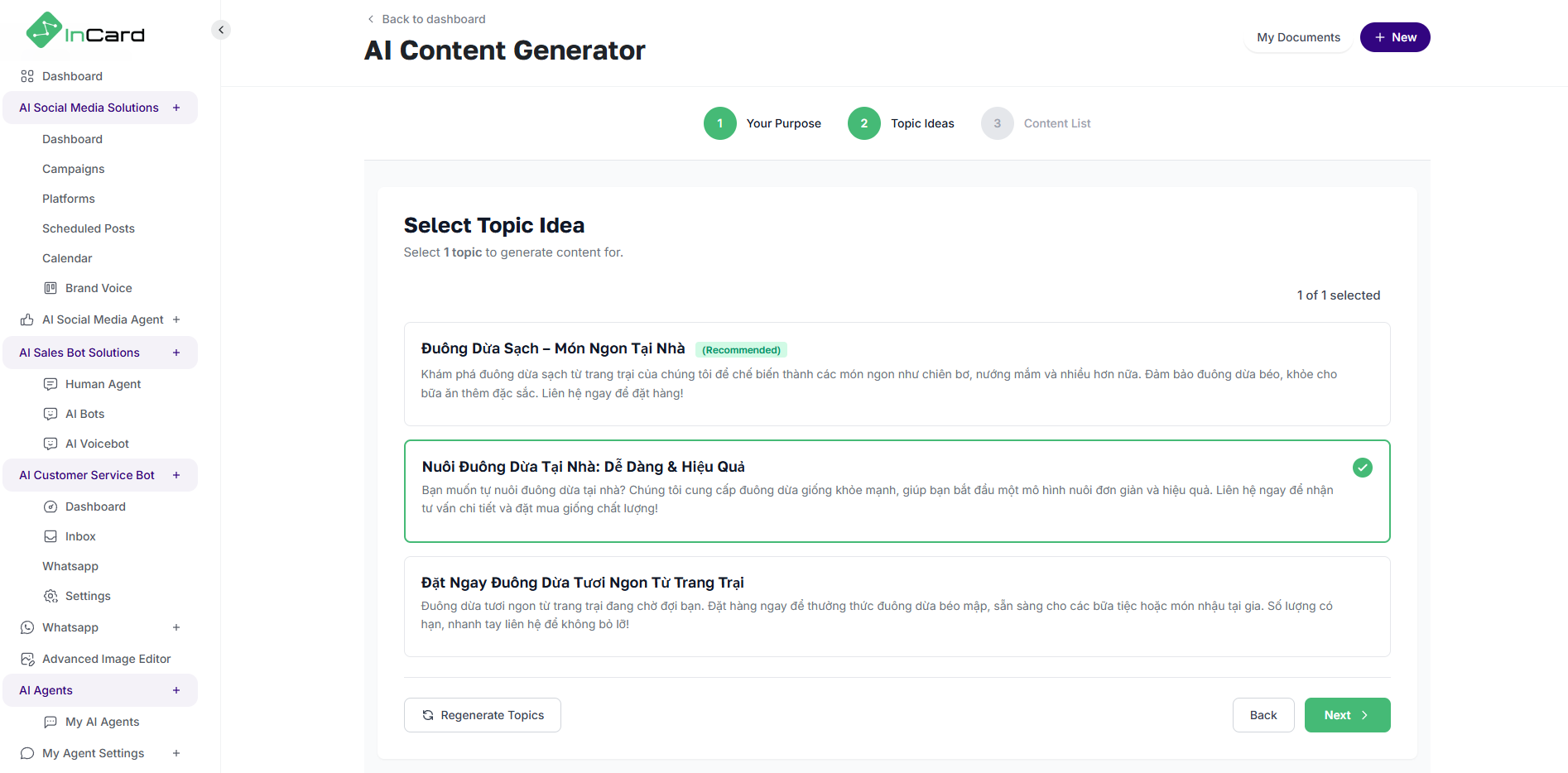
Task: Click the InCard logo icon
Action: (x=44, y=31)
